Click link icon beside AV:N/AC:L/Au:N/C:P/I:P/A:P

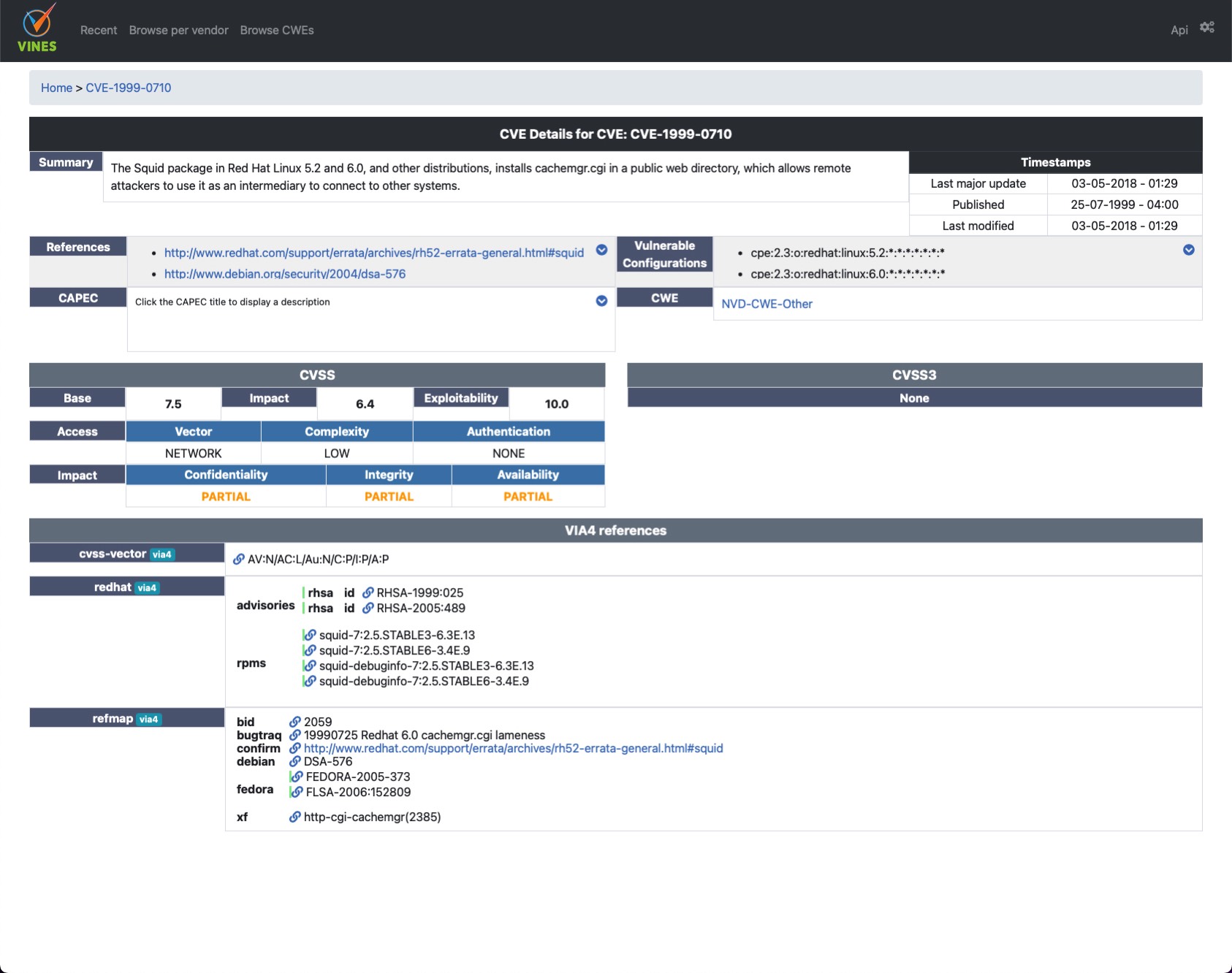click(x=238, y=560)
